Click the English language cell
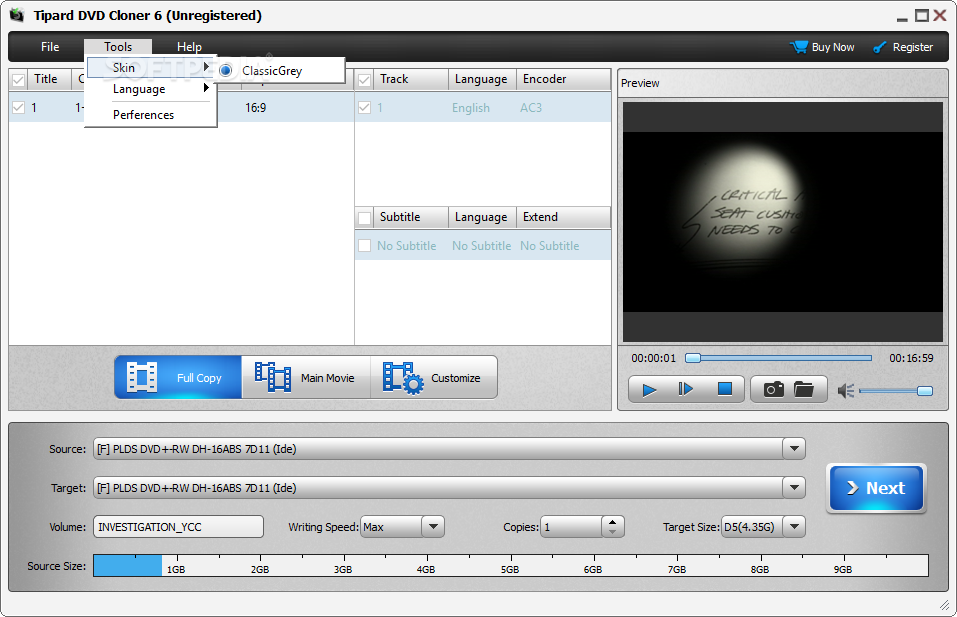 point(471,108)
